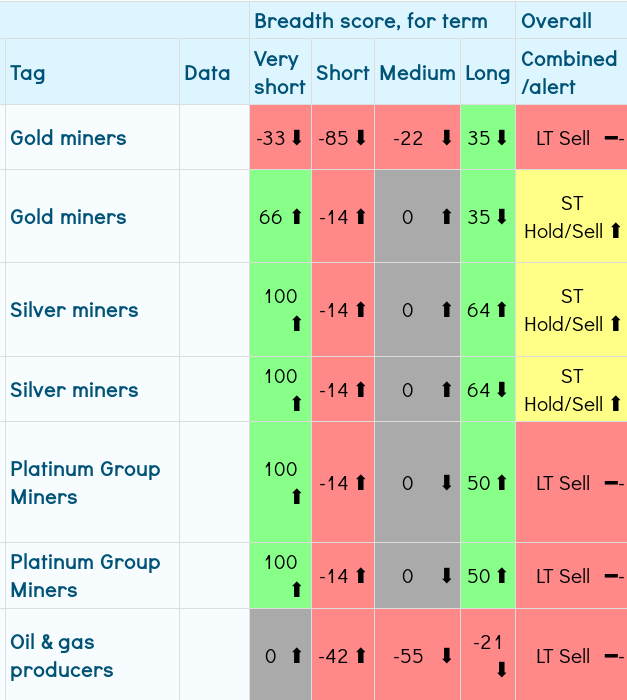Sort by the Tag column header
The image size is (627, 700).
[28, 73]
